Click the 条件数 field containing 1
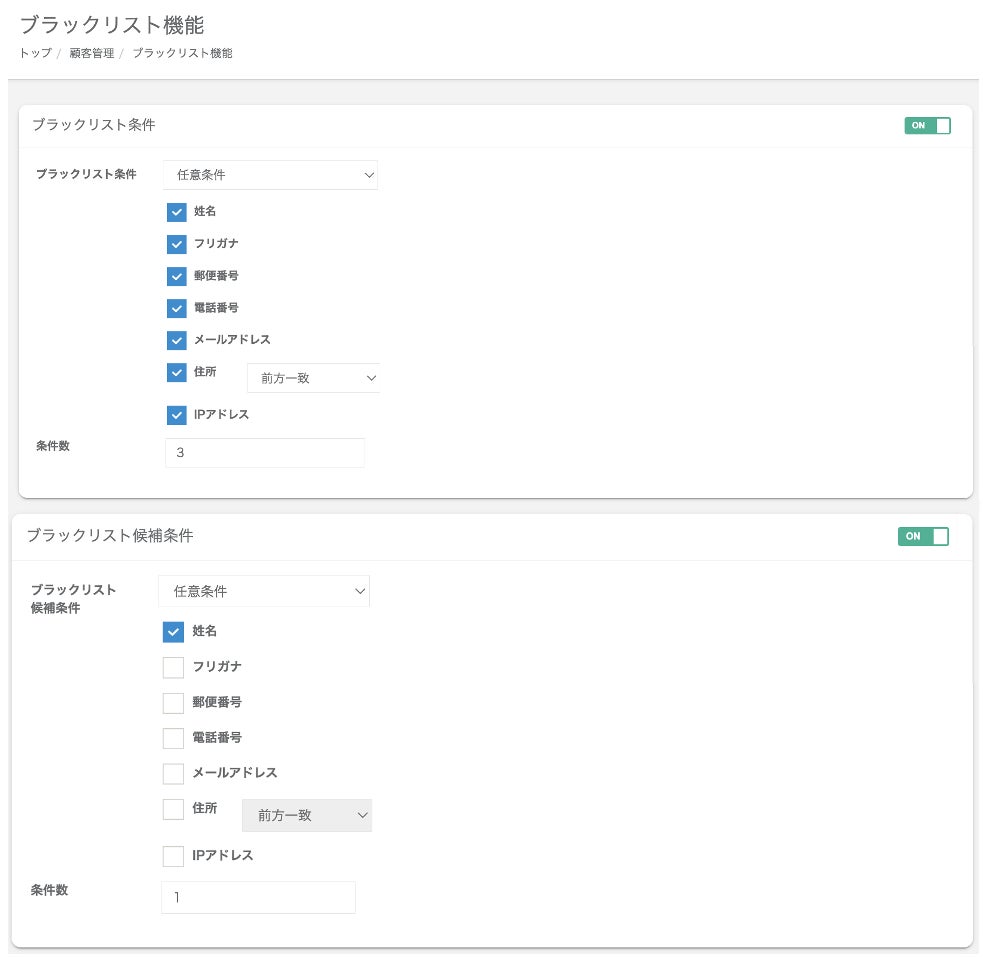 (x=258, y=898)
